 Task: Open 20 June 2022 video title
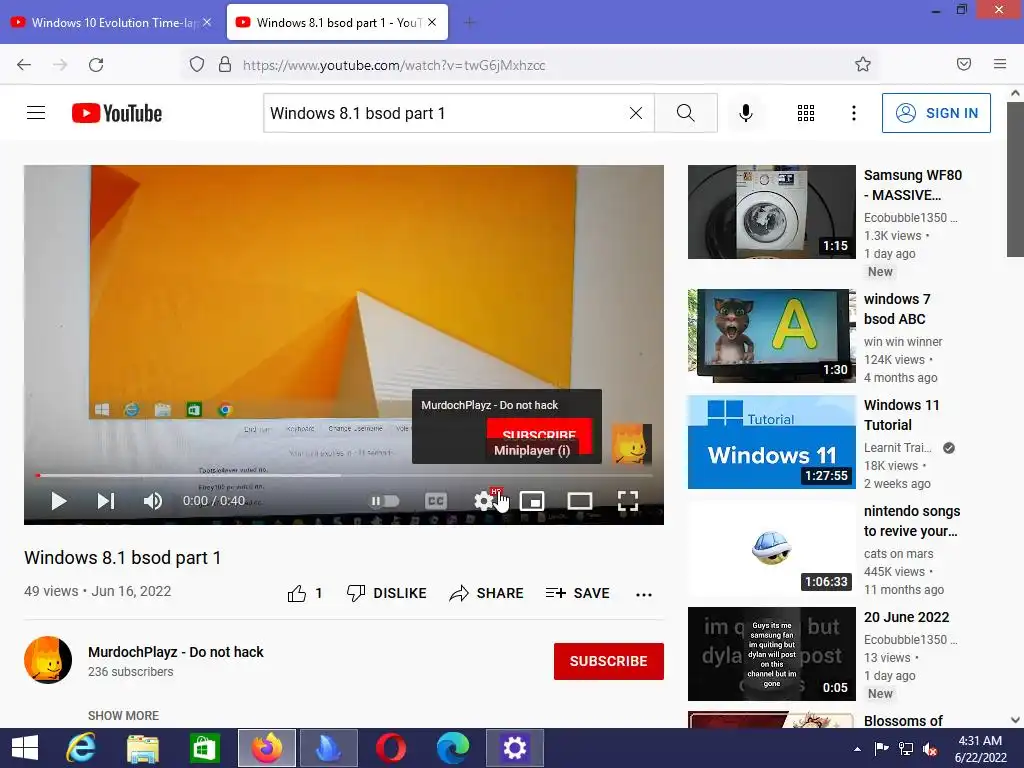point(906,617)
